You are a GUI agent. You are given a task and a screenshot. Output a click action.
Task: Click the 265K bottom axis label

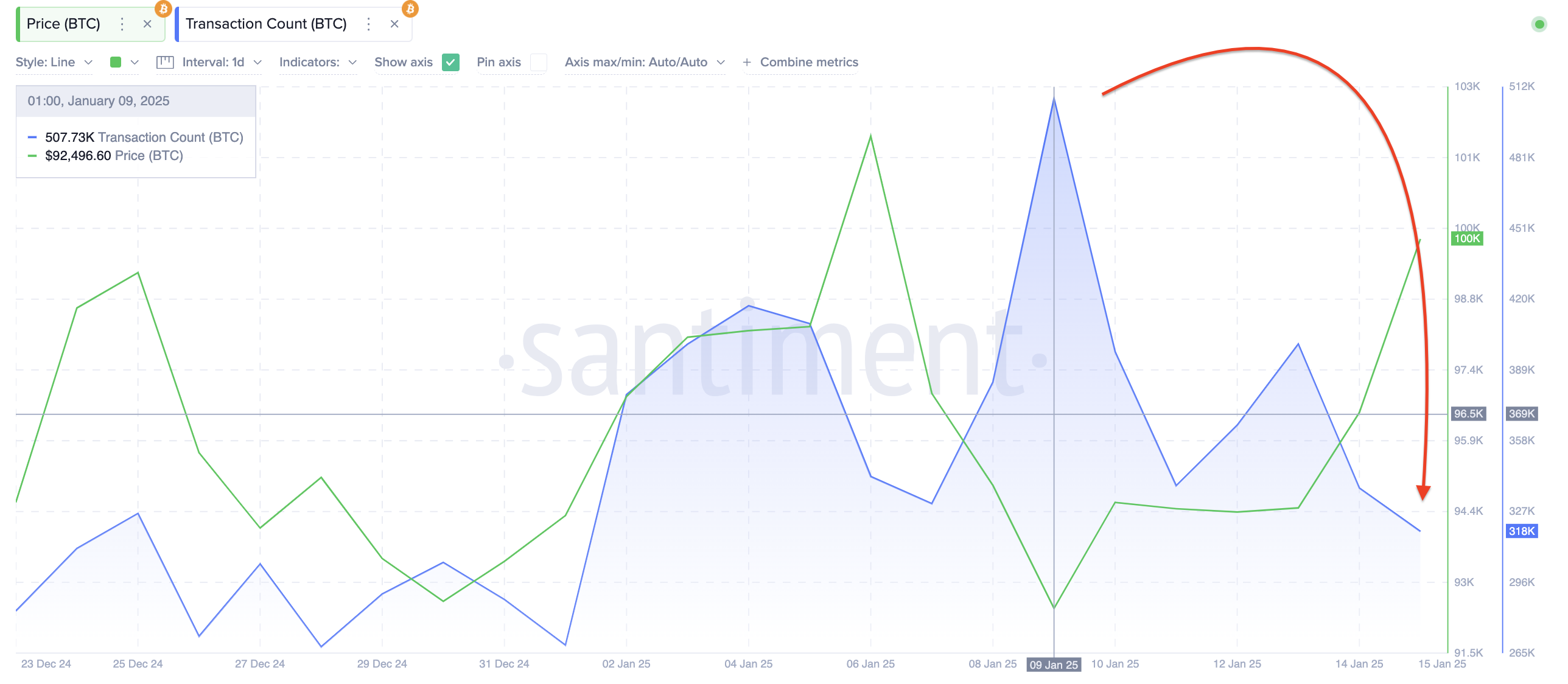1522,653
